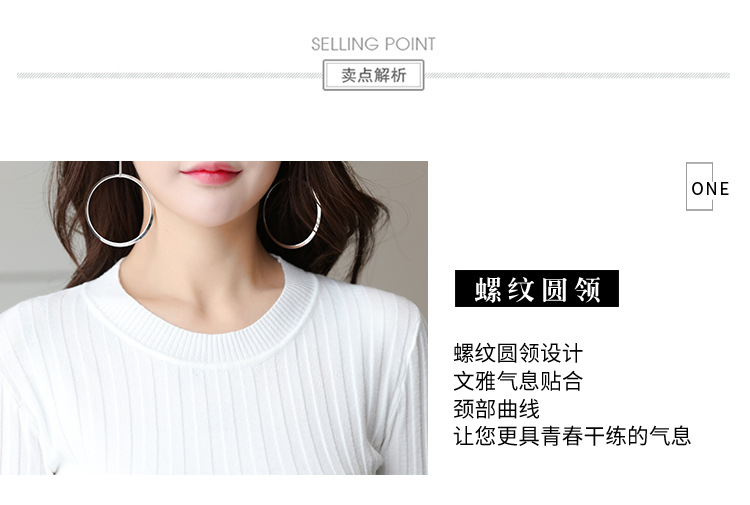Viewport: 750px width, 505px height.
Task: Click the 让您更具青春干练的气息 text line
Action: pyautogui.click(x=572, y=436)
